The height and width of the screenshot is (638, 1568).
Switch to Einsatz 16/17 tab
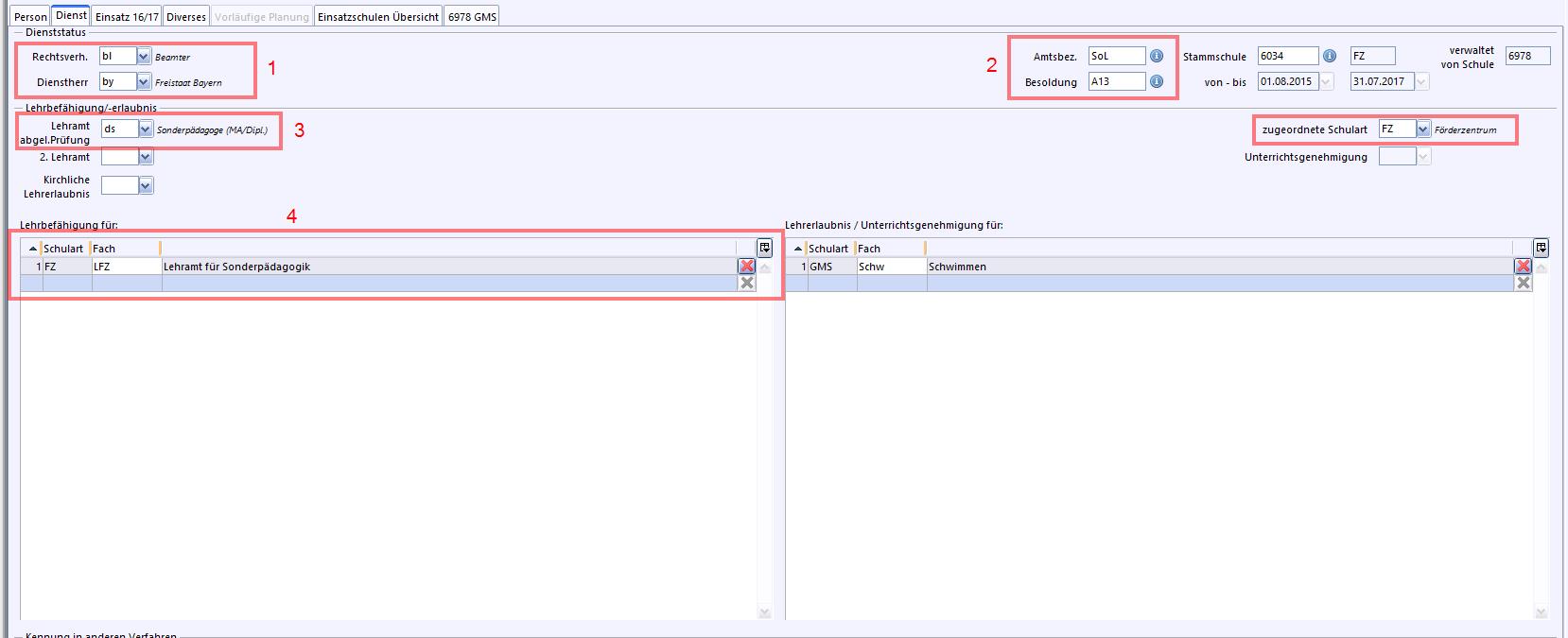[x=127, y=17]
